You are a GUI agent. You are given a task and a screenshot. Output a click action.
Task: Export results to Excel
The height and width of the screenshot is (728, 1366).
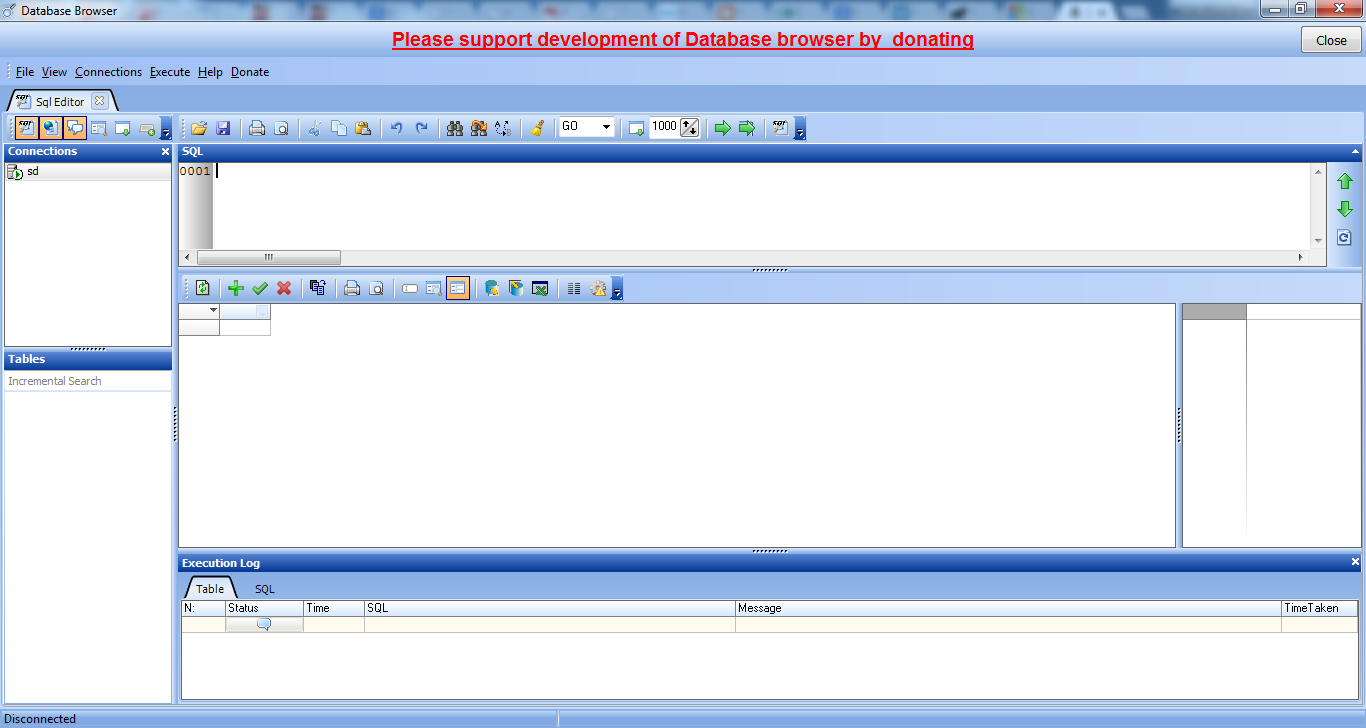coord(540,288)
